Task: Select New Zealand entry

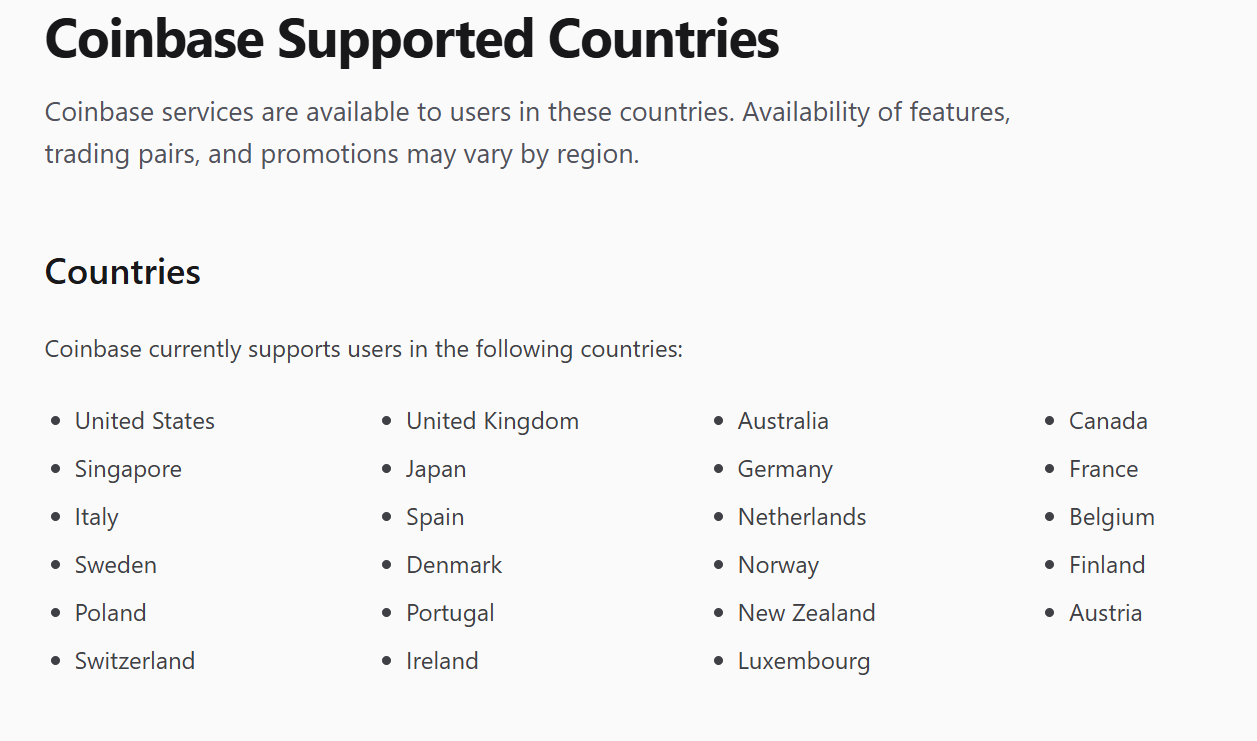Action: tap(806, 613)
